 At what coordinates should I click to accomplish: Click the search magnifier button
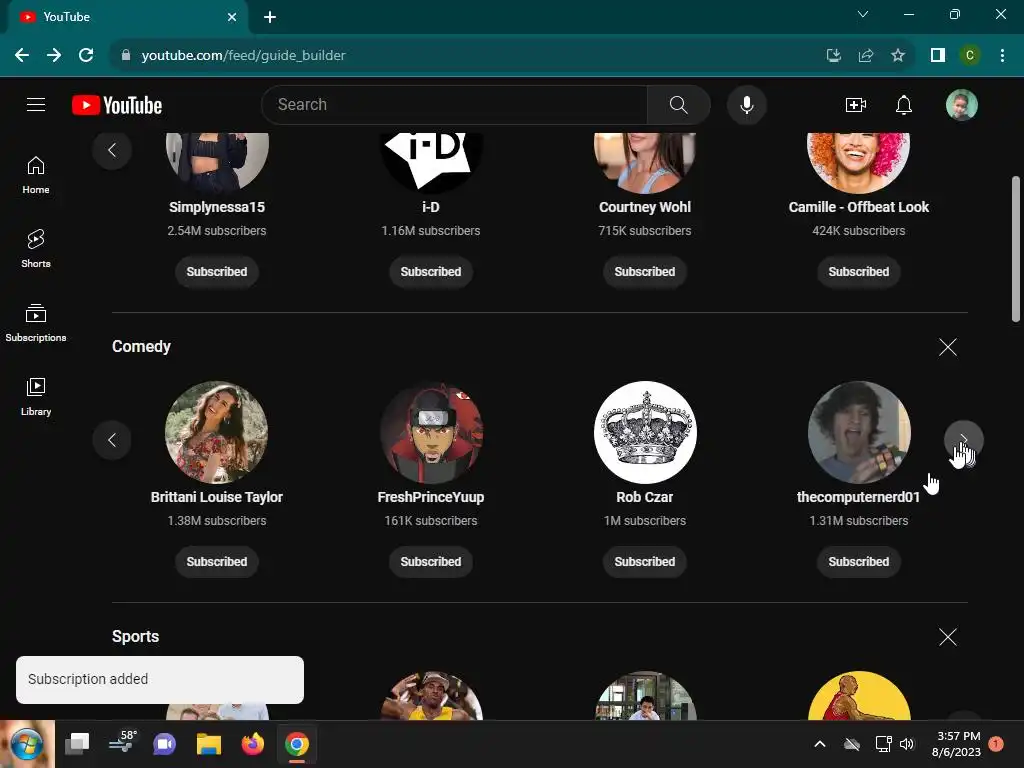[x=679, y=104]
